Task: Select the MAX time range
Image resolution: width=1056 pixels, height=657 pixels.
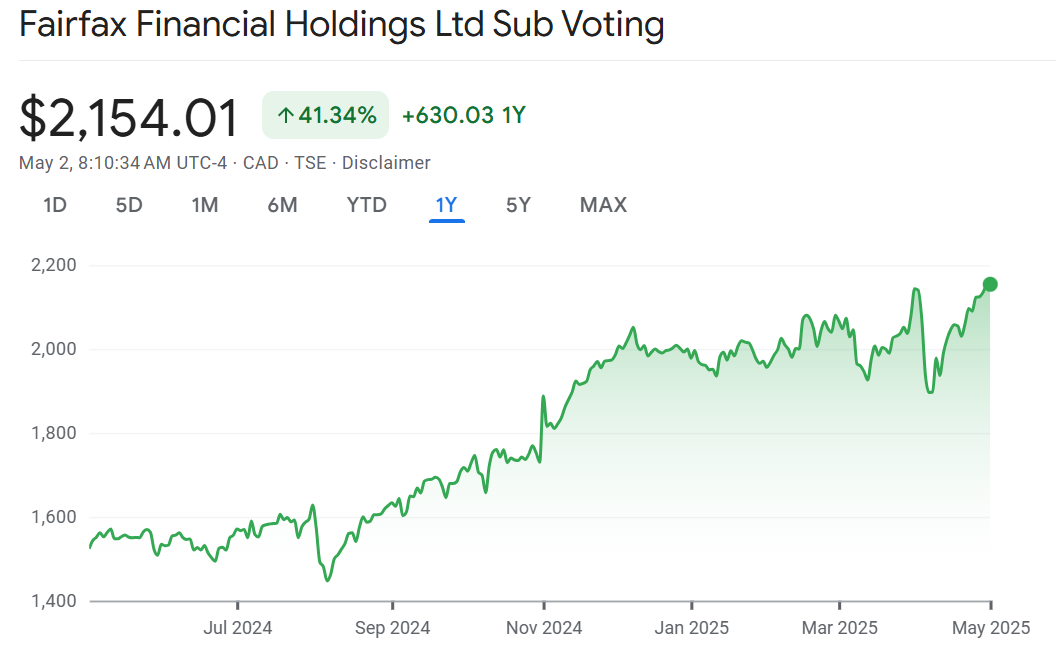Action: click(603, 205)
